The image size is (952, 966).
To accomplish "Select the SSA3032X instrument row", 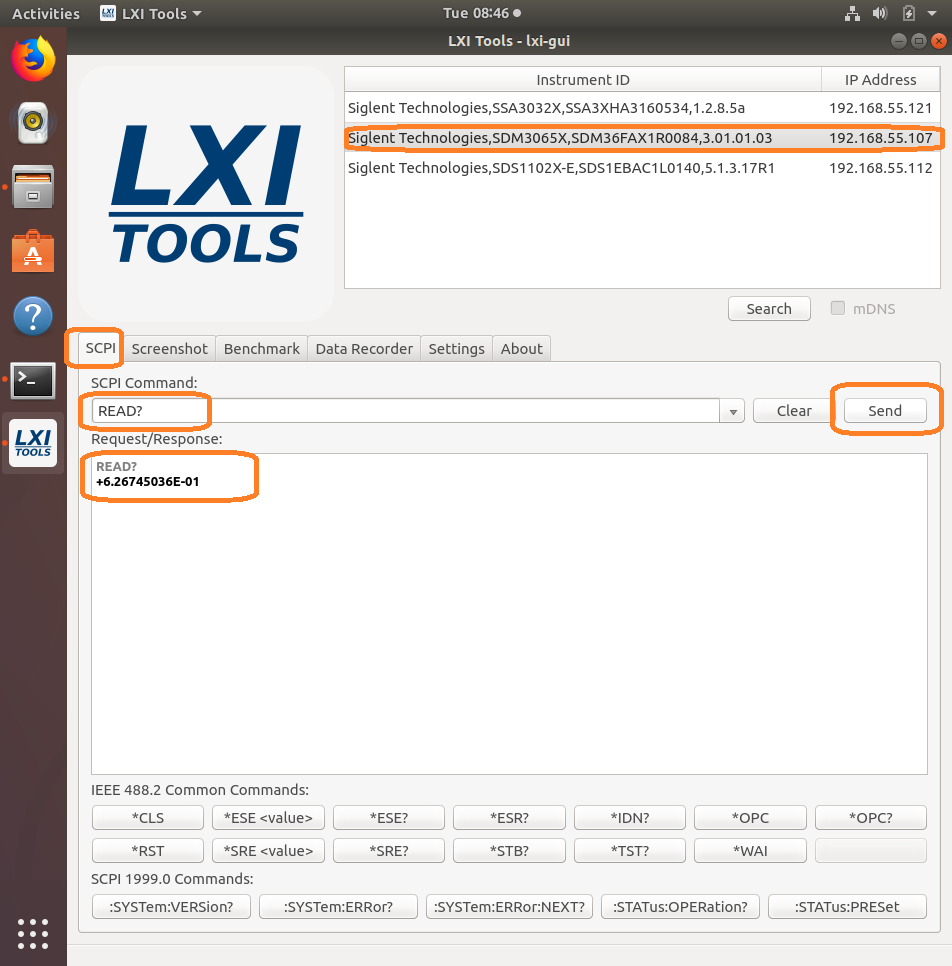I will [x=582, y=107].
